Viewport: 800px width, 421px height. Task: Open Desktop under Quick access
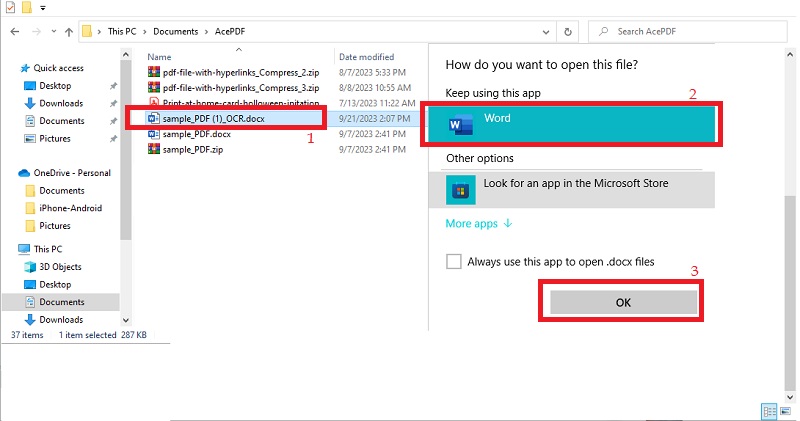tap(55, 86)
